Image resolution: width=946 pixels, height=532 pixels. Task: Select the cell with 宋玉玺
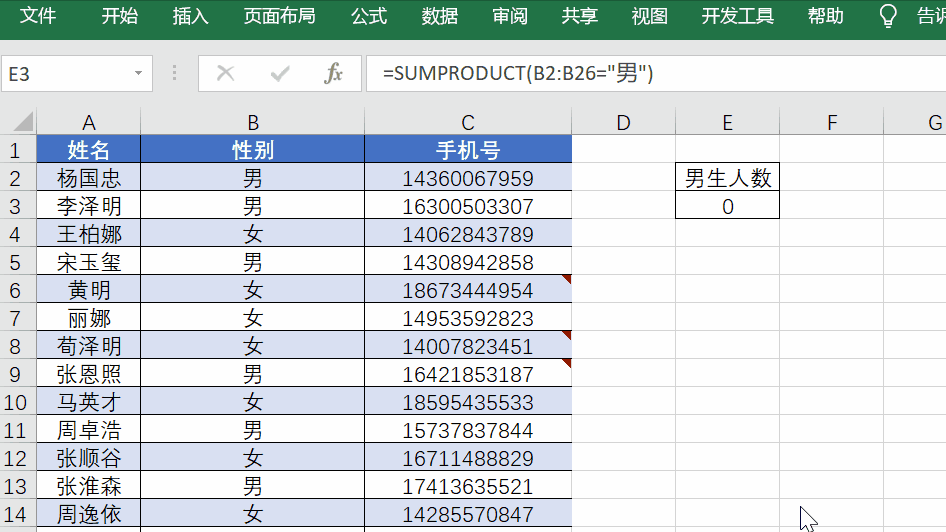tap(89, 262)
